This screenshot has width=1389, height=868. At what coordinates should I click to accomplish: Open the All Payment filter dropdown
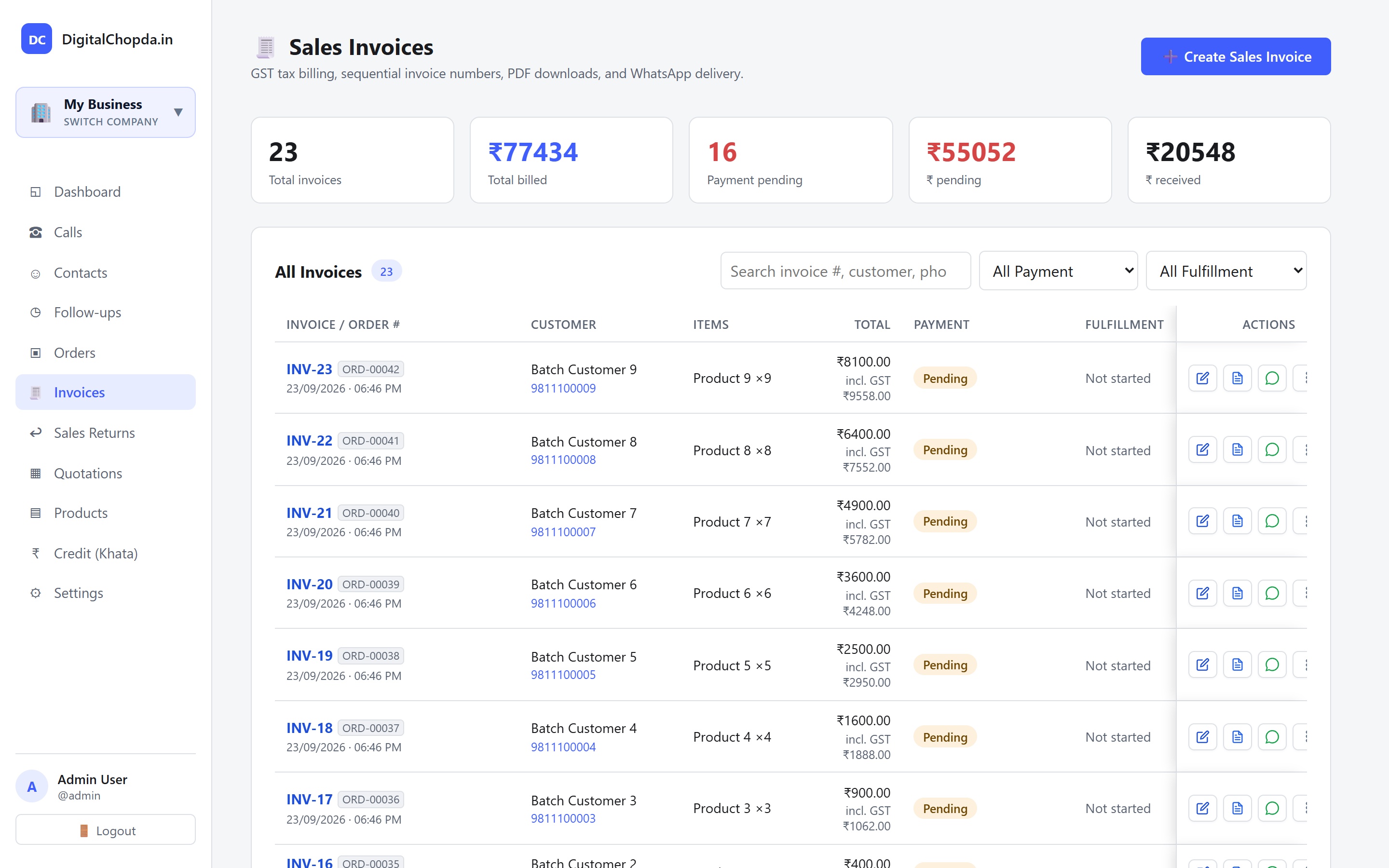pyautogui.click(x=1059, y=271)
